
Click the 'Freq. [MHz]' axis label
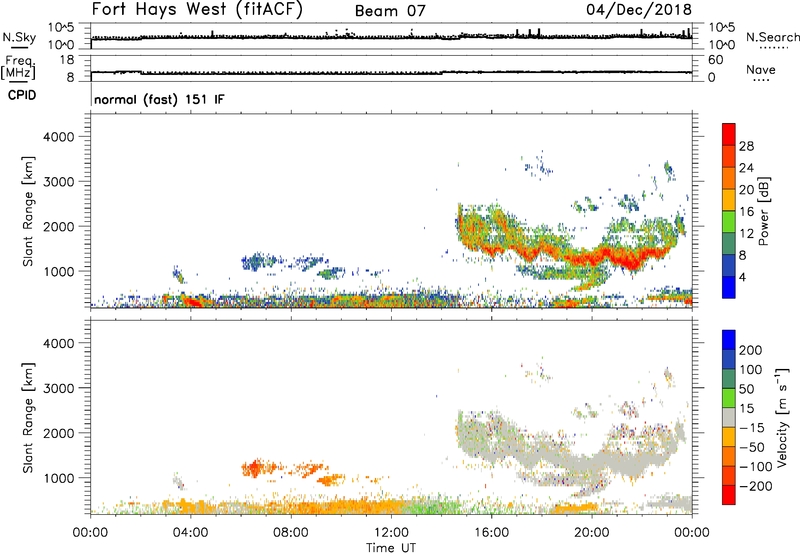pyautogui.click(x=18, y=67)
